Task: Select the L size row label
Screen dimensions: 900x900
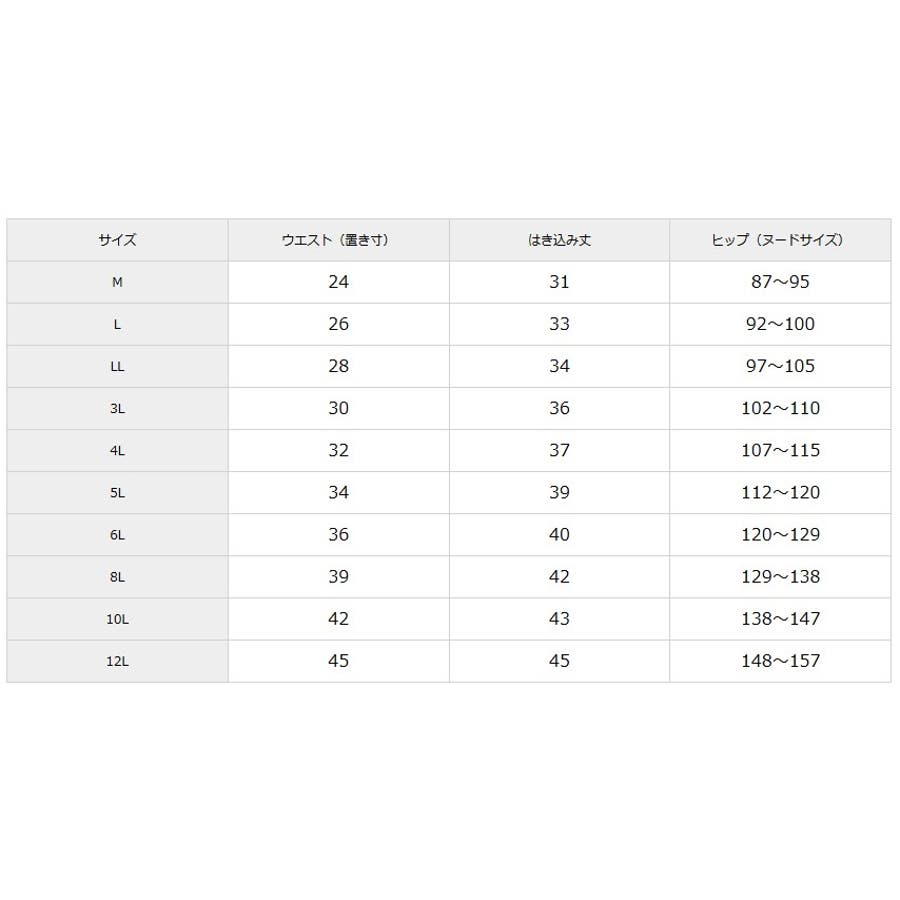Action: (x=117, y=324)
